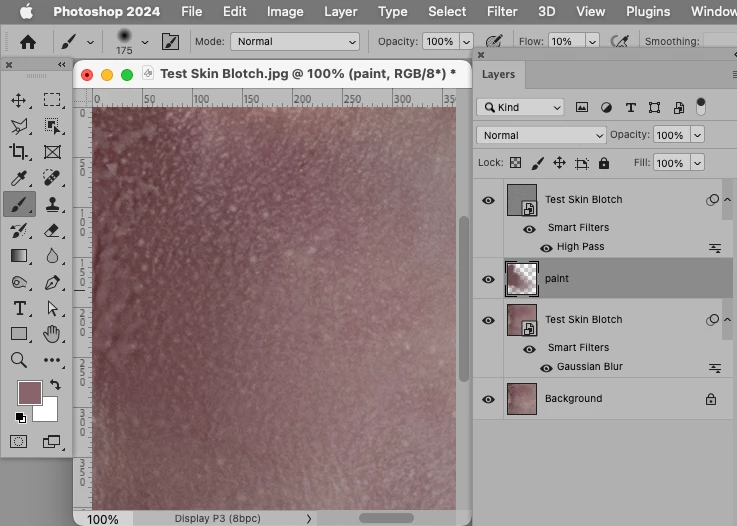Toggle Quick Mask mode
737x526 pixels.
point(19,441)
